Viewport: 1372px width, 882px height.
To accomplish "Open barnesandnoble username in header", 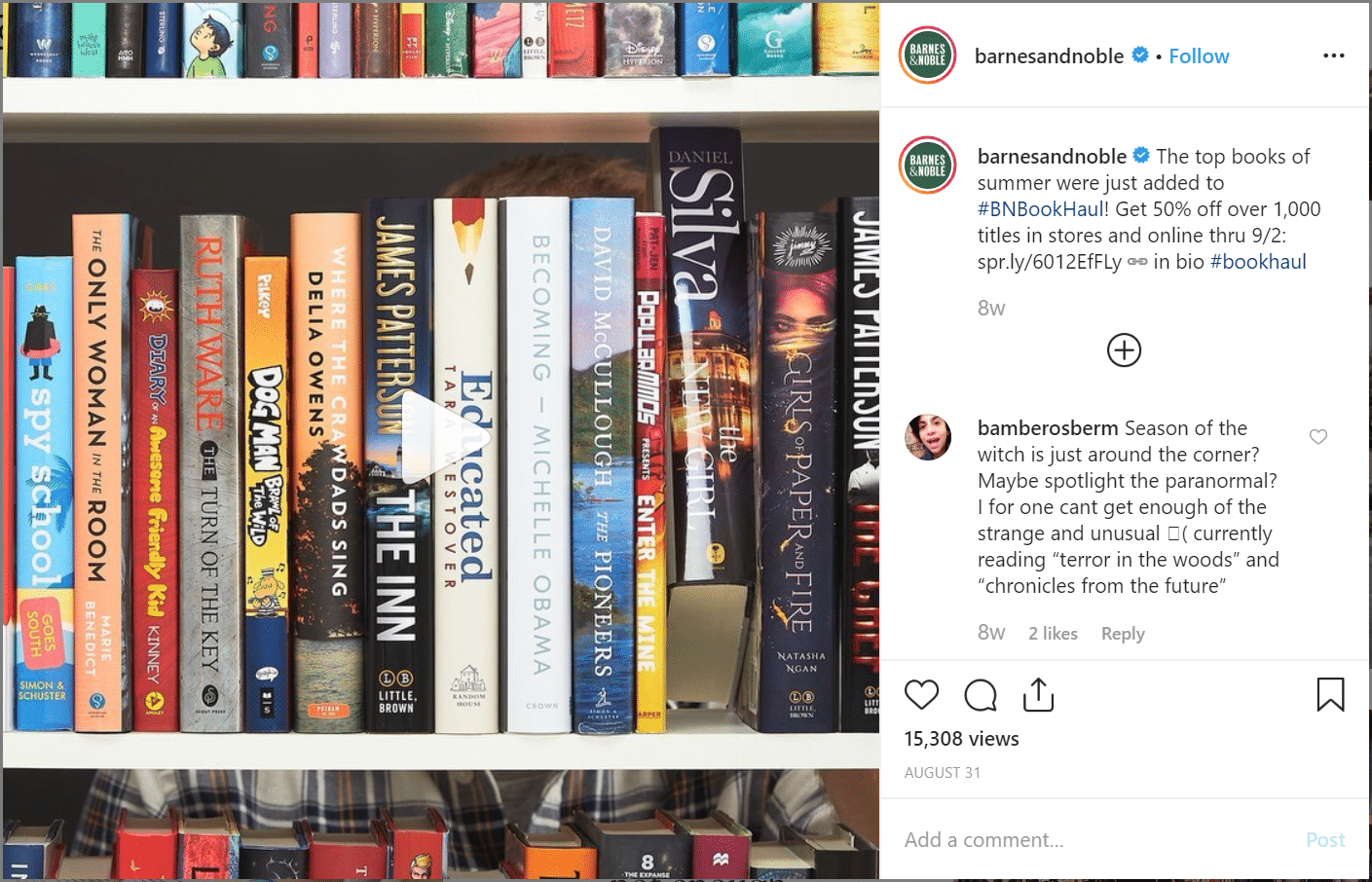I will [x=1049, y=56].
